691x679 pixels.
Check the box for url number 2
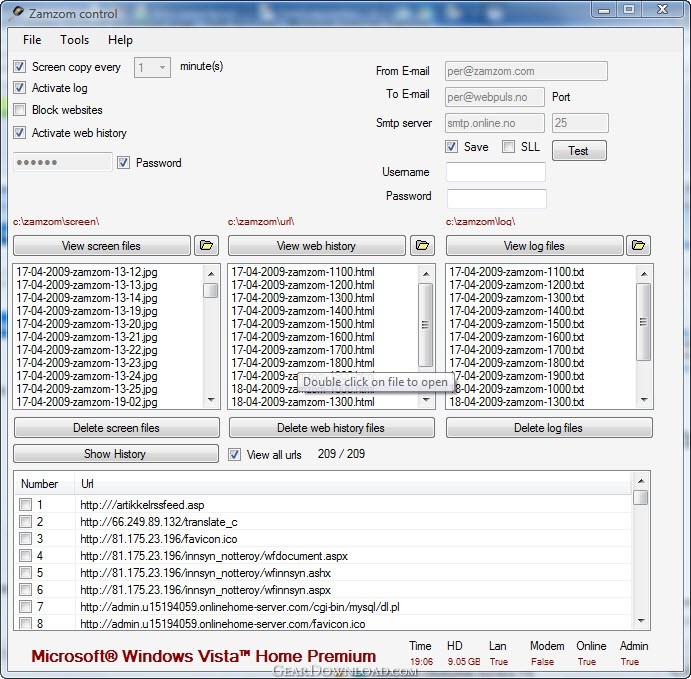tap(26, 522)
